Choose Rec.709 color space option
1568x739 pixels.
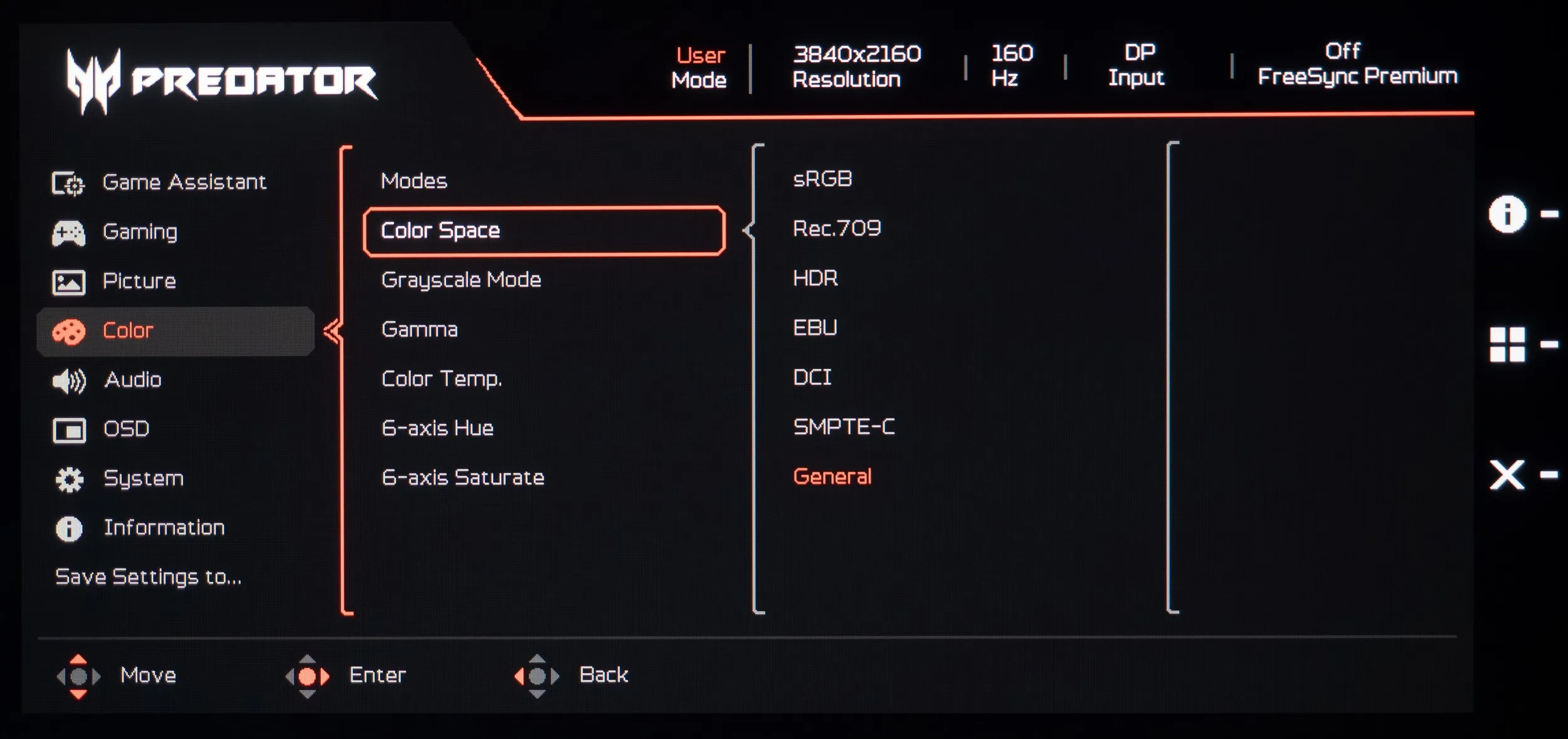coord(837,229)
